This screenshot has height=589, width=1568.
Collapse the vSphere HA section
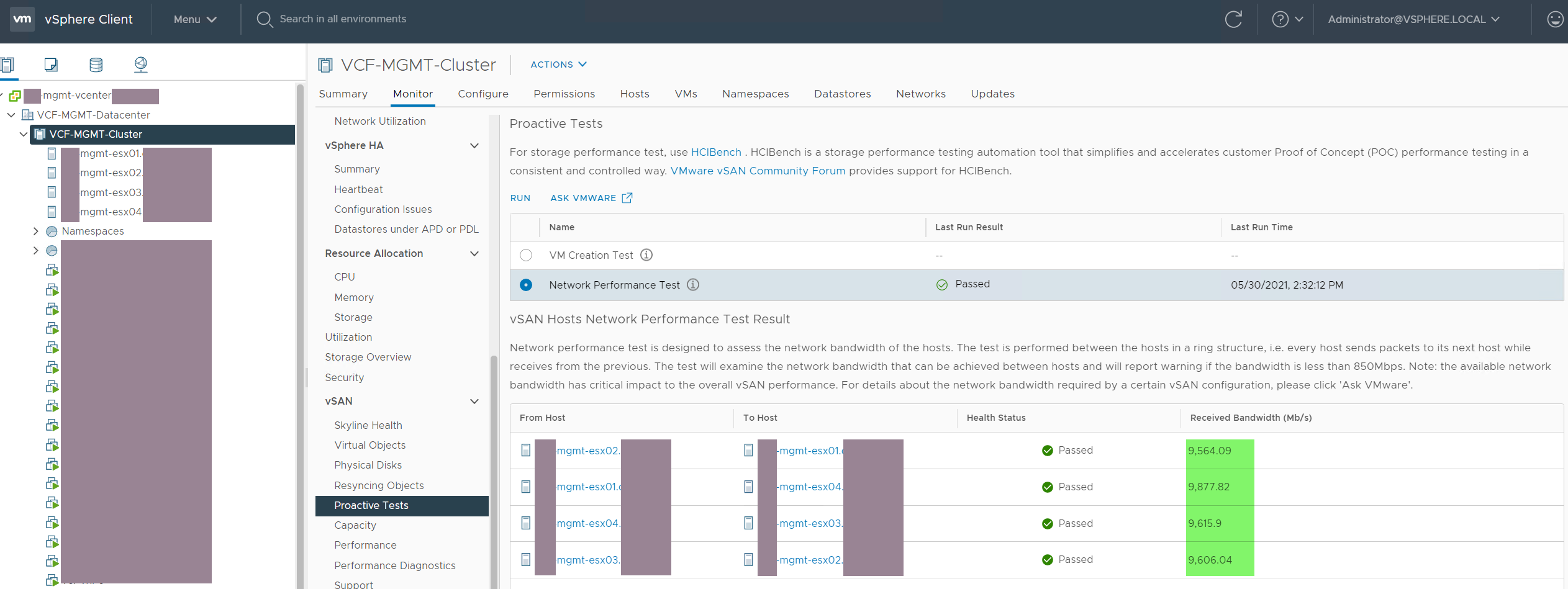pyautogui.click(x=474, y=146)
